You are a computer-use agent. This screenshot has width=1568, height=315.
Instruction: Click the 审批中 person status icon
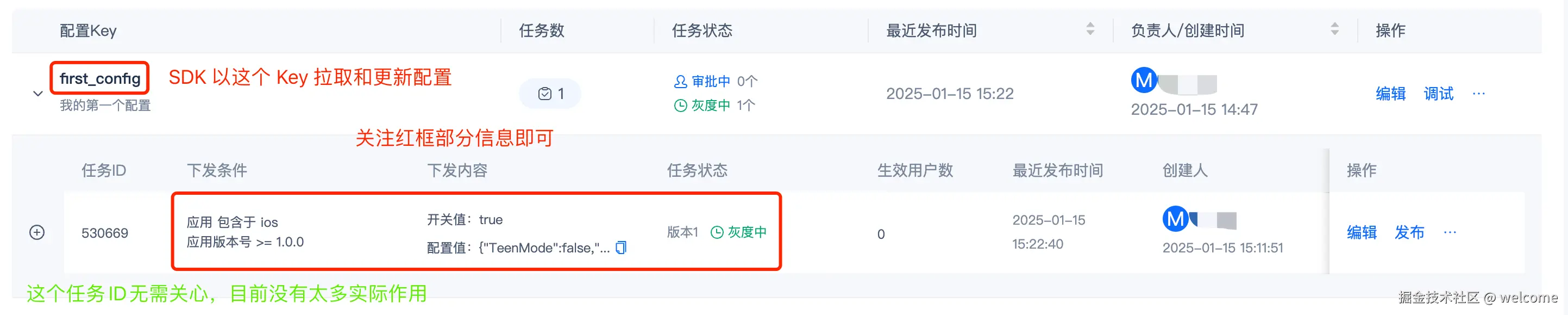[681, 81]
